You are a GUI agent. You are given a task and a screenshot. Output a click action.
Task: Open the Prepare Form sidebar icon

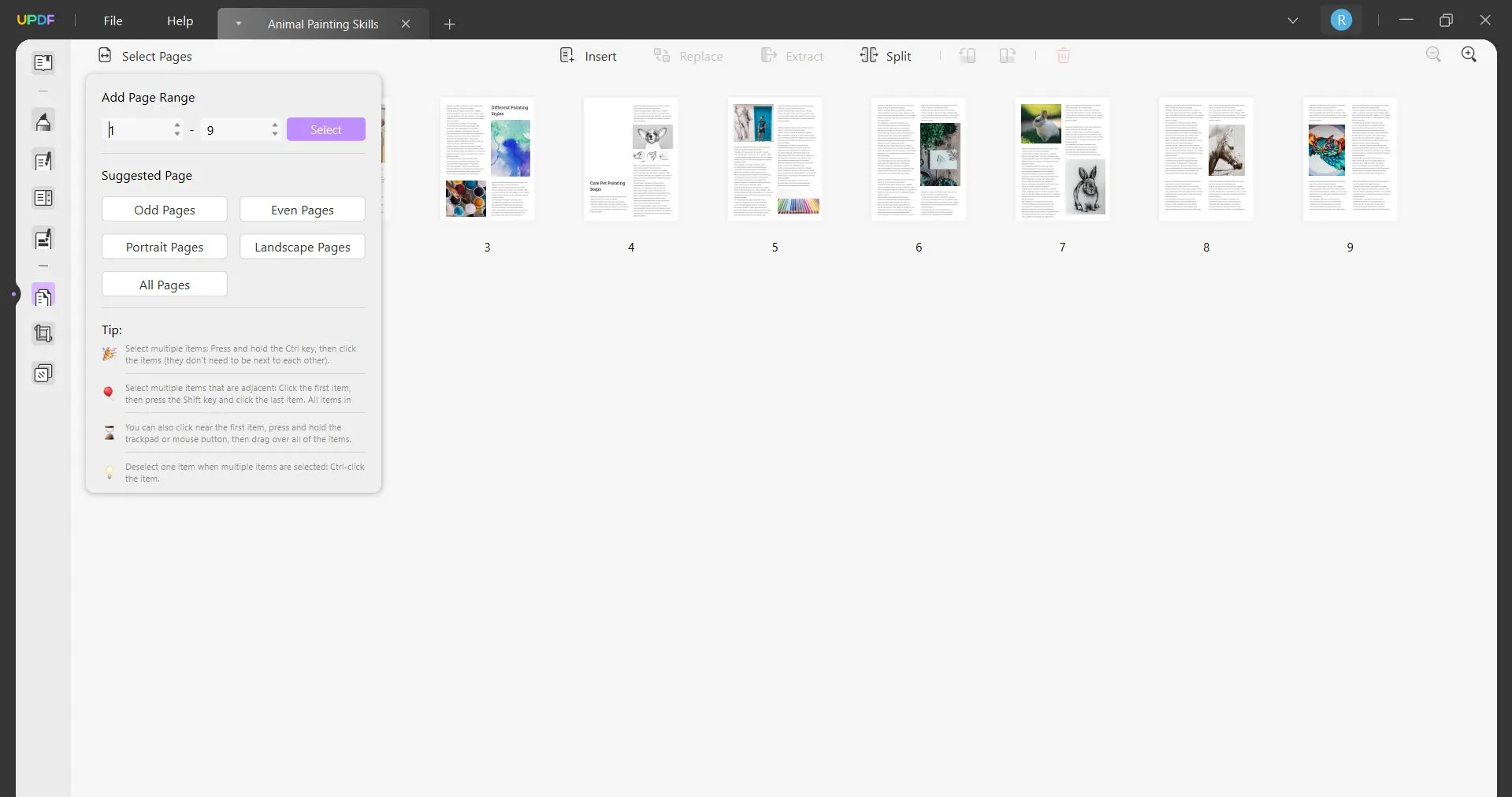point(43,198)
